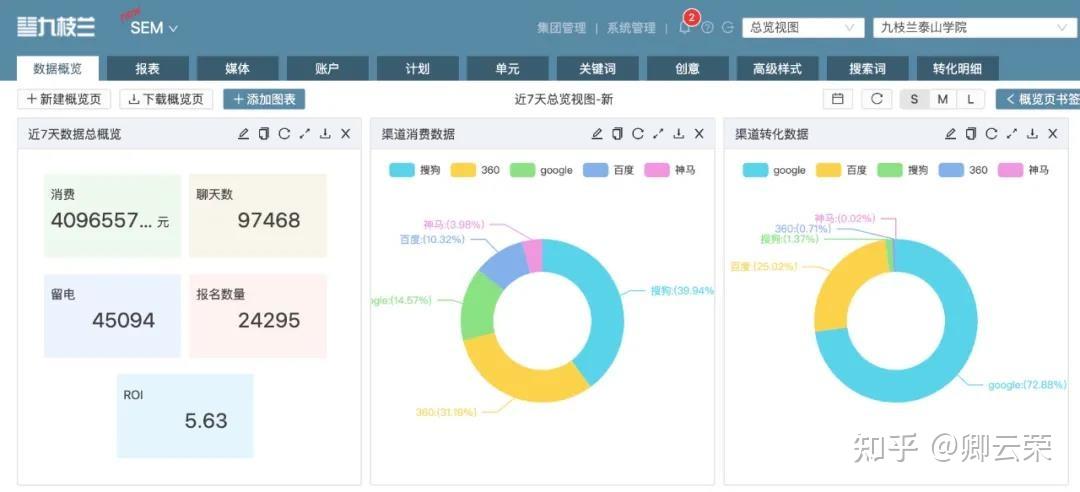Open the calendar date picker icon
The height and width of the screenshot is (492, 1080).
tap(838, 99)
